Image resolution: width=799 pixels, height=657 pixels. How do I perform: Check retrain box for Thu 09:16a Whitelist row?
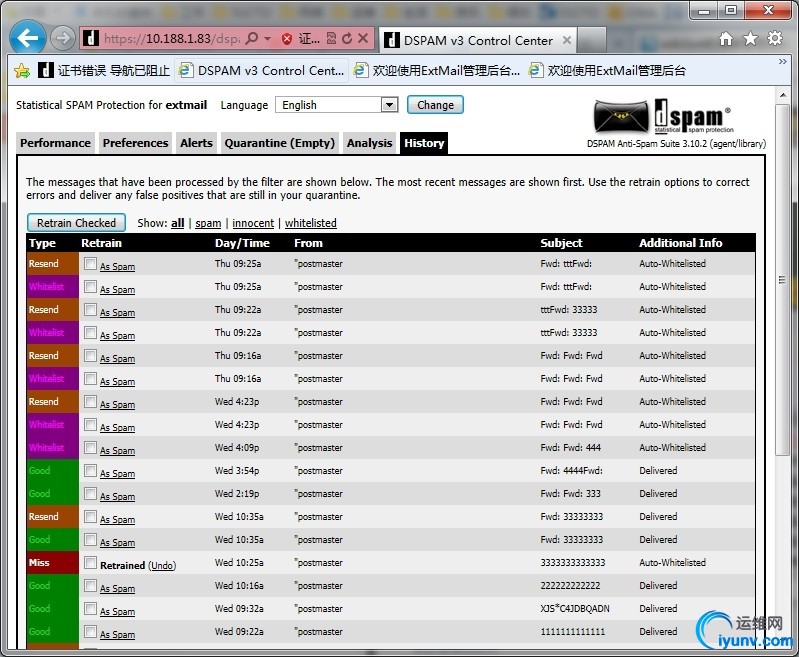coord(90,378)
